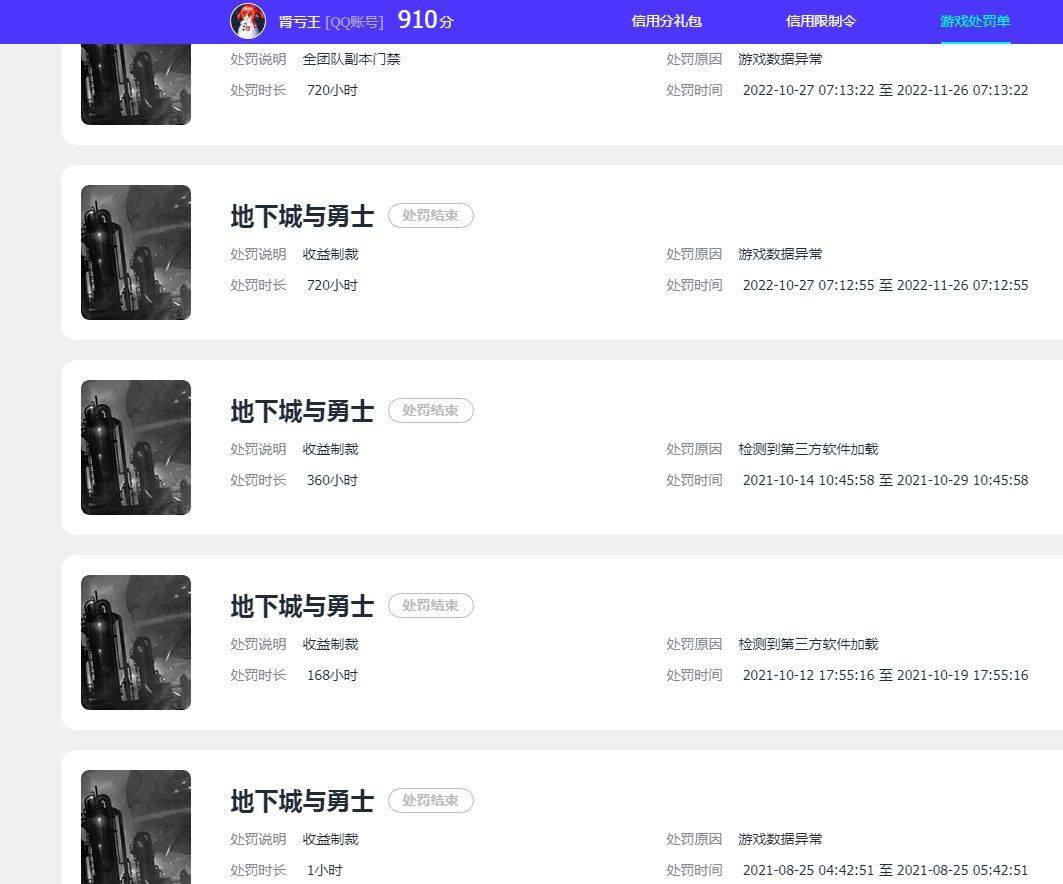Click the thumbnail on the 360小时 penalty entry
The image size is (1063, 884).
[135, 447]
